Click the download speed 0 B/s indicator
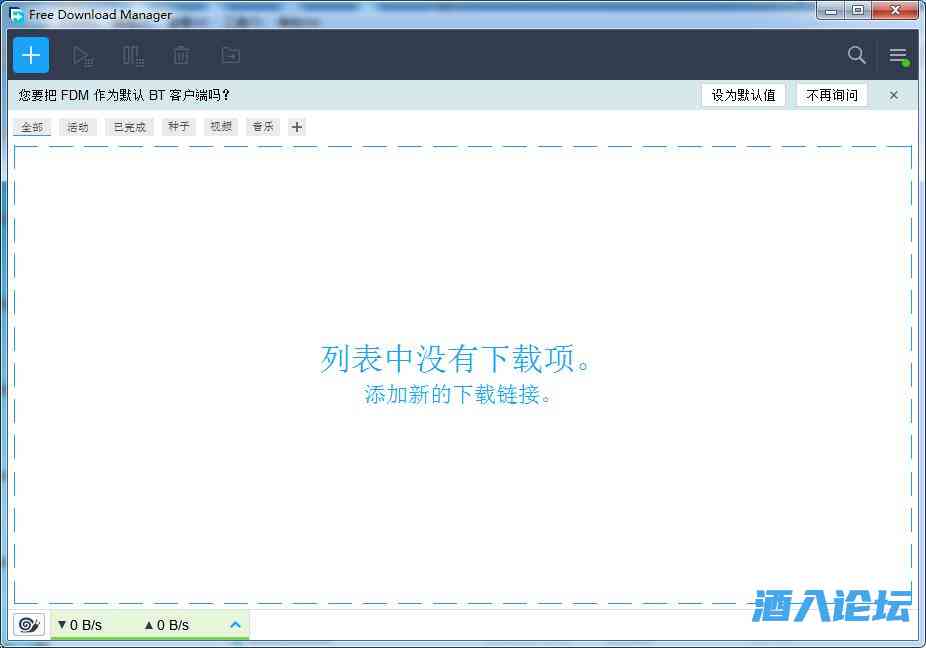This screenshot has height=648, width=926. click(x=80, y=625)
